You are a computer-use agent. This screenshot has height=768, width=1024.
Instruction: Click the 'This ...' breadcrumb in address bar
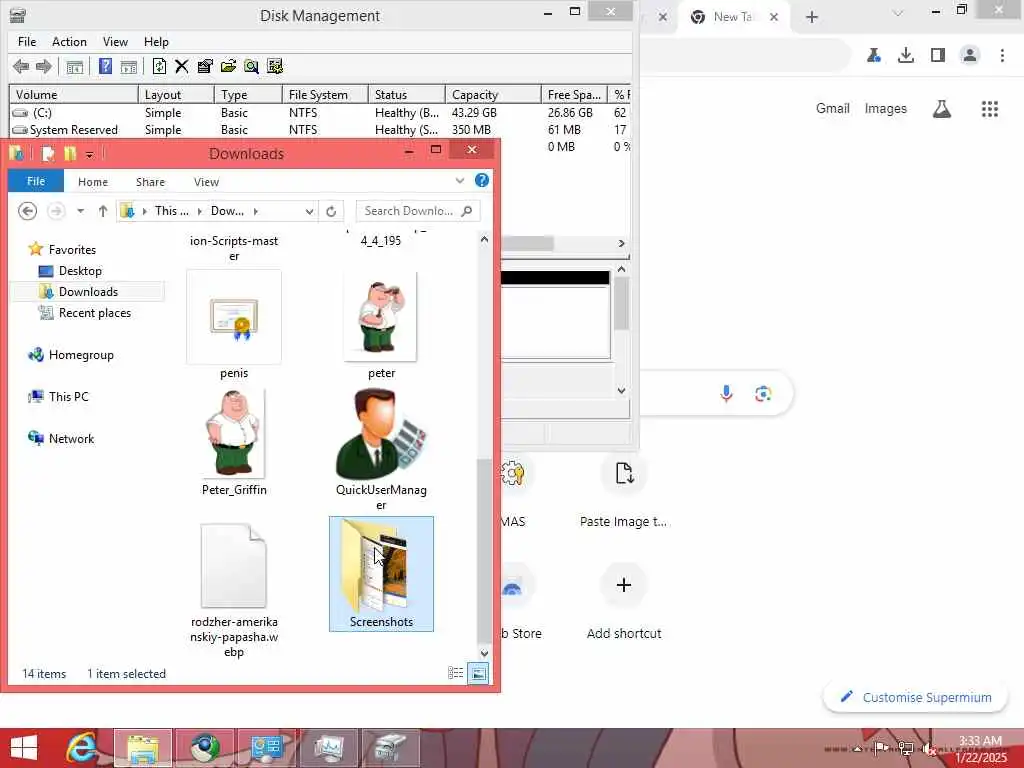pos(172,211)
